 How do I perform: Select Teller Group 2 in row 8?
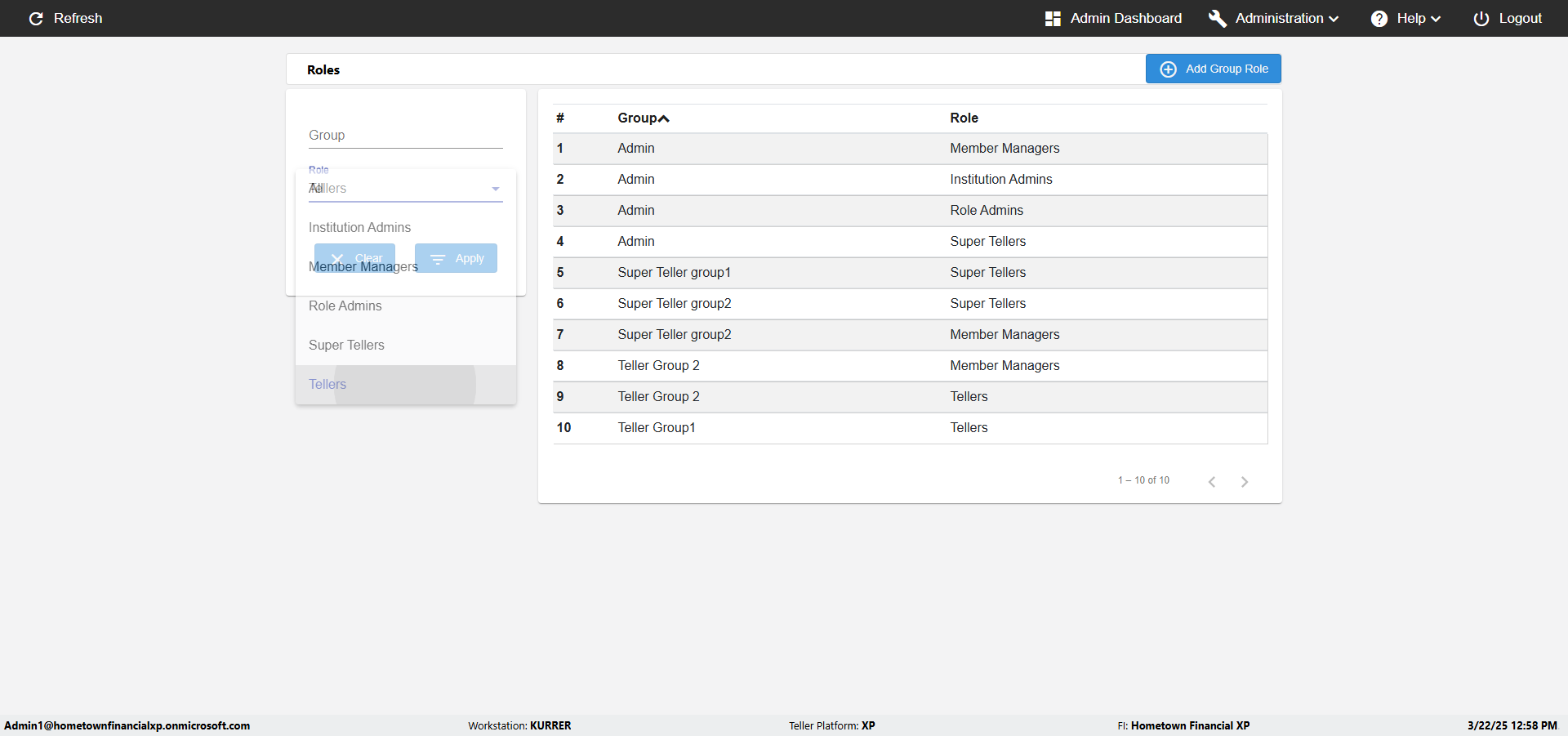658,365
